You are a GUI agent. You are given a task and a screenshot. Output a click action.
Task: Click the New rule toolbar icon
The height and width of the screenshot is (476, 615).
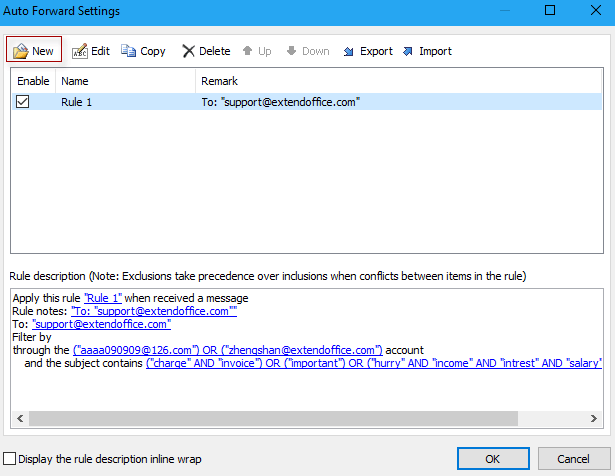click(20, 51)
